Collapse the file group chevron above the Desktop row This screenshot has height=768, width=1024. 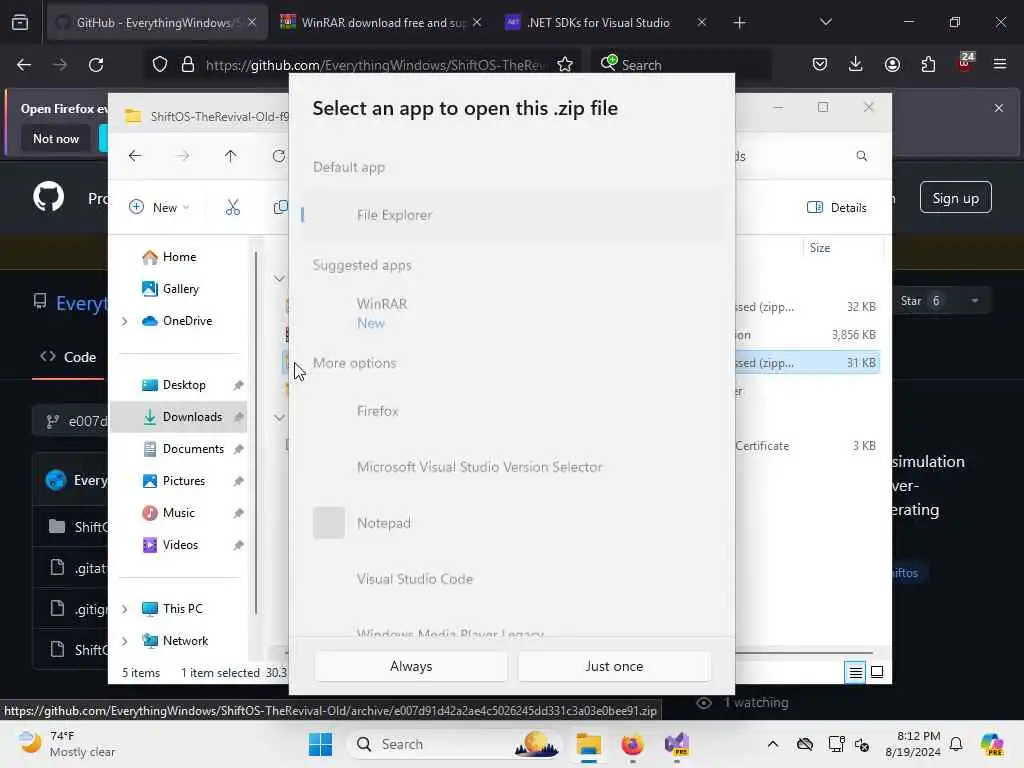click(279, 278)
